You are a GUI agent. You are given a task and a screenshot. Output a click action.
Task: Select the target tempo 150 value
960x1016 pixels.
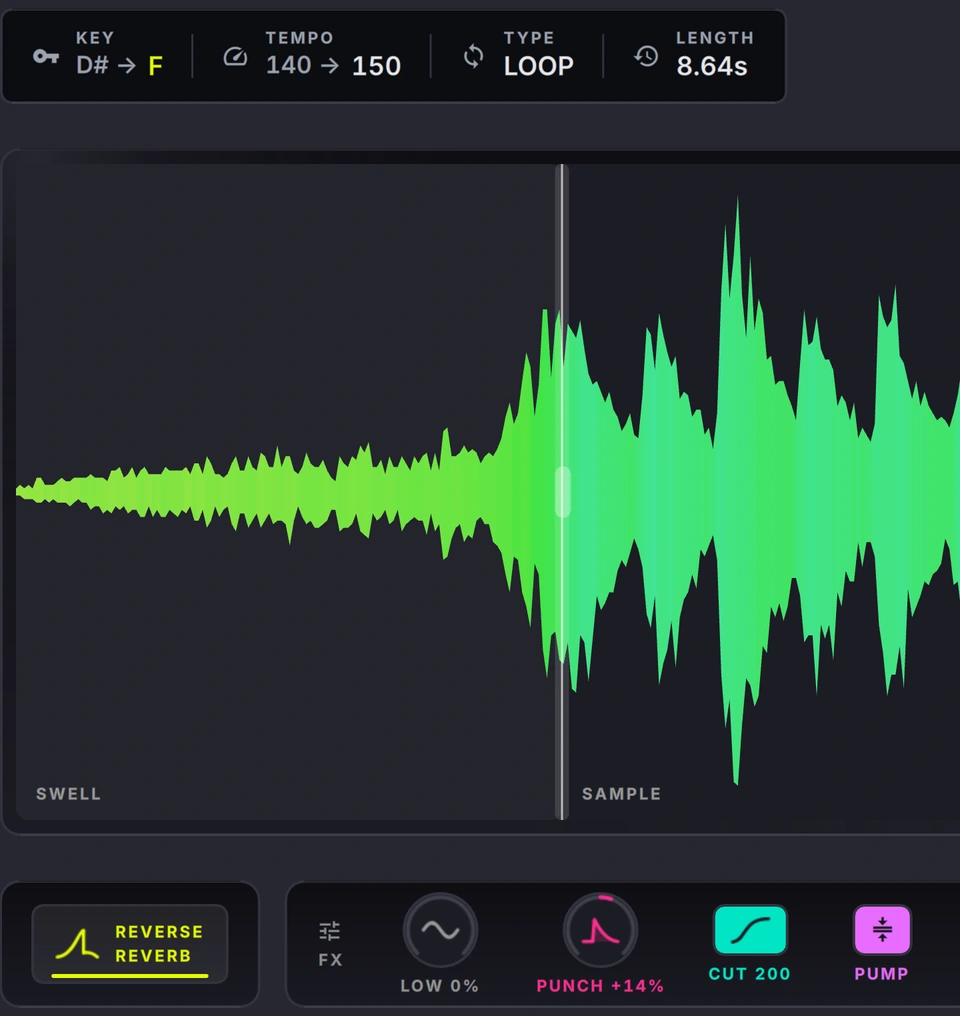click(x=376, y=66)
